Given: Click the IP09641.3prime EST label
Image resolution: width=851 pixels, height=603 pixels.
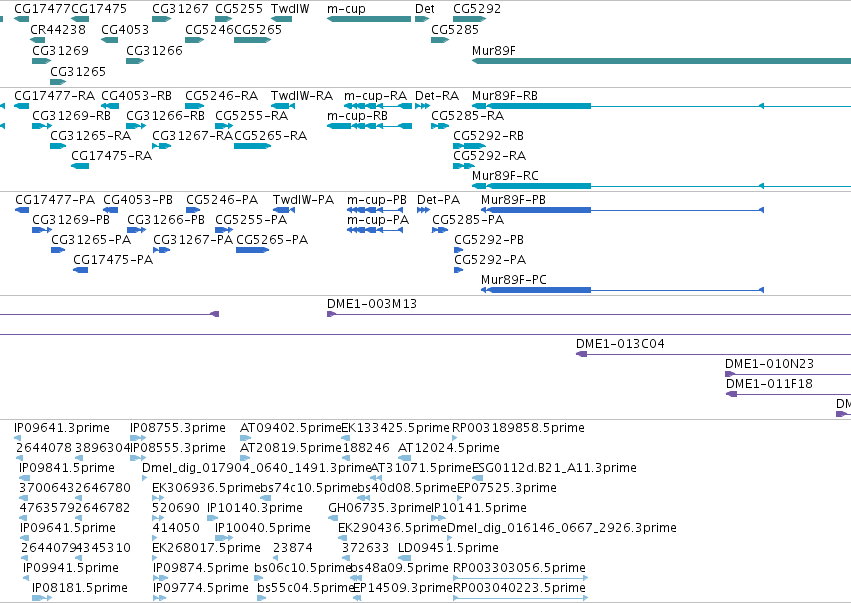Looking at the screenshot, I should [x=62, y=428].
